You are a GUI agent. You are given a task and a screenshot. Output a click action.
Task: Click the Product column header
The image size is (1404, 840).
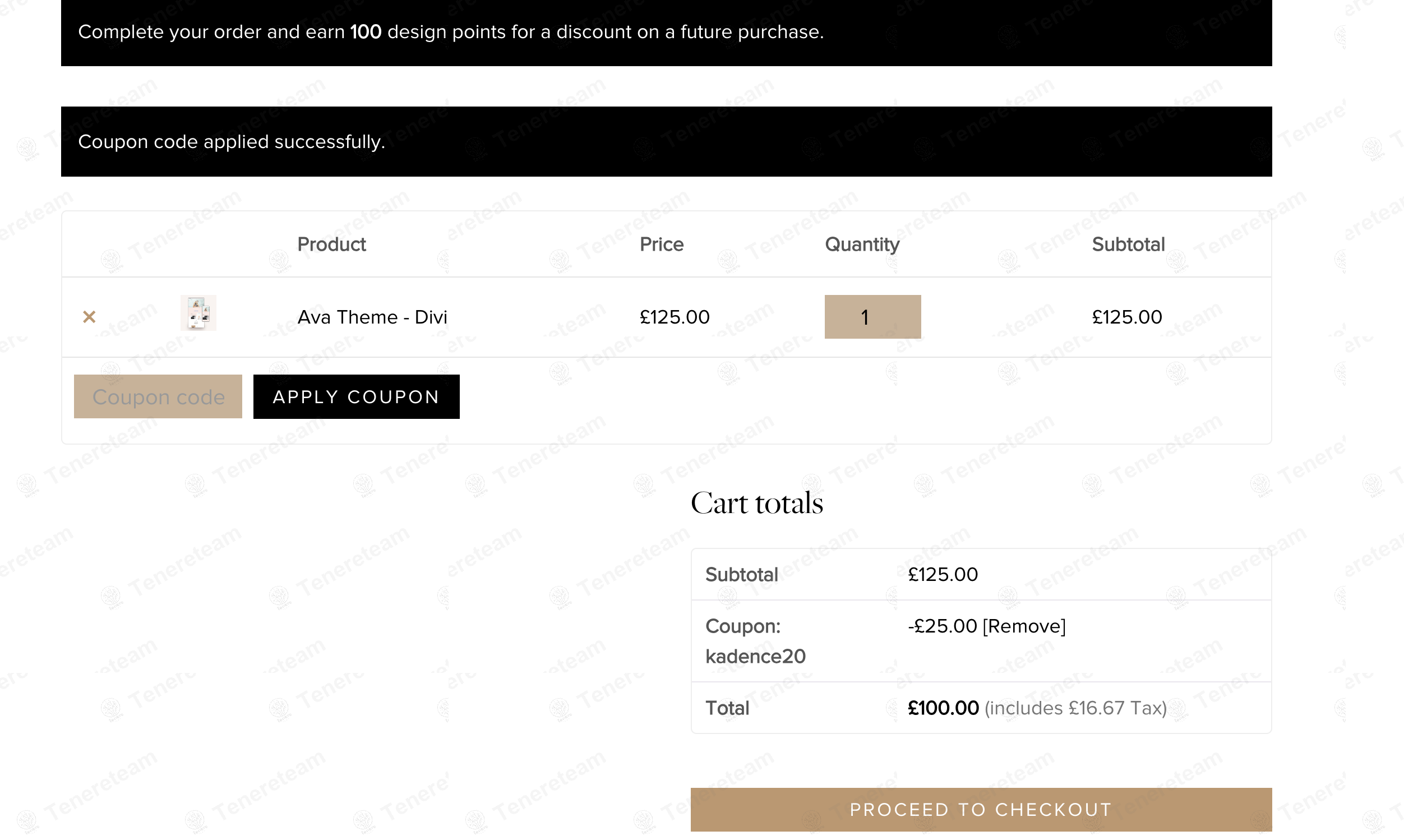(x=331, y=244)
